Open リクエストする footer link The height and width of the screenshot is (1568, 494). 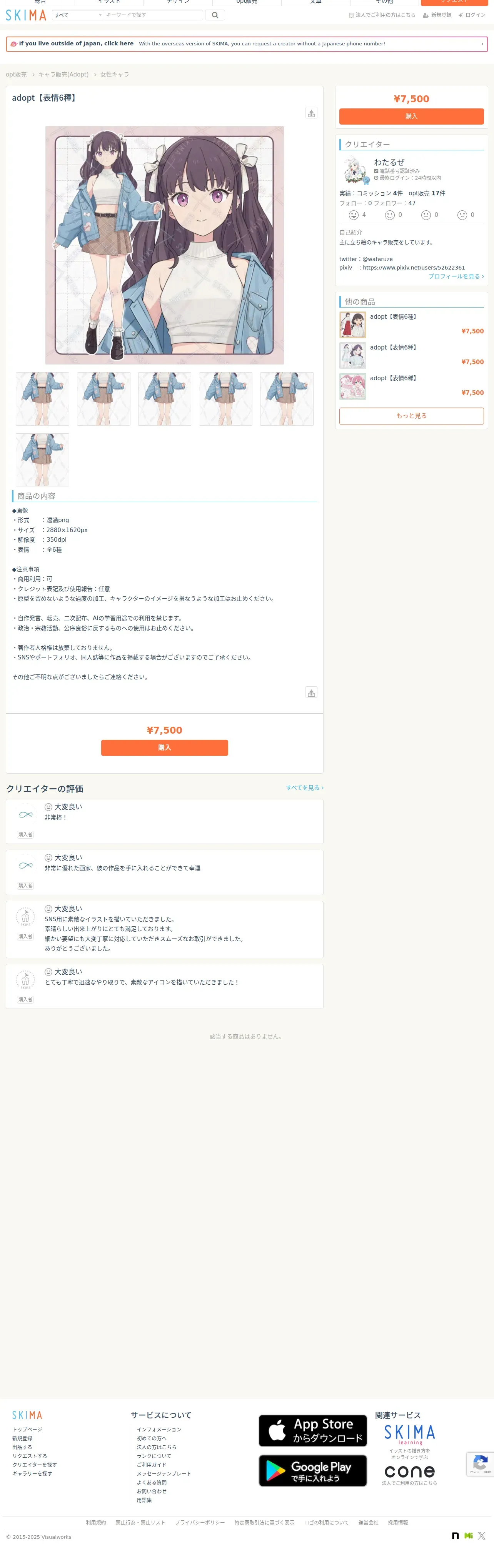coord(30,1456)
